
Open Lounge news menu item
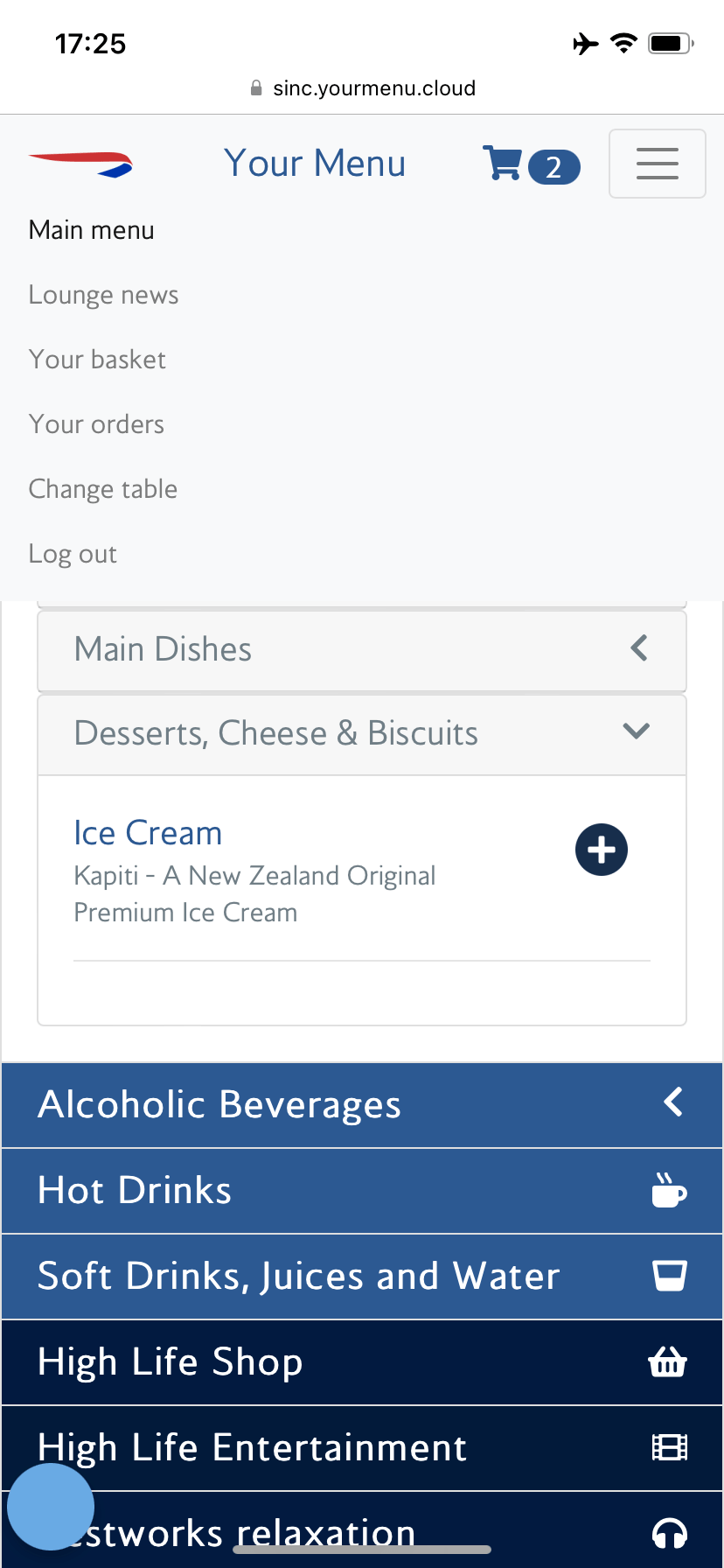[103, 295]
